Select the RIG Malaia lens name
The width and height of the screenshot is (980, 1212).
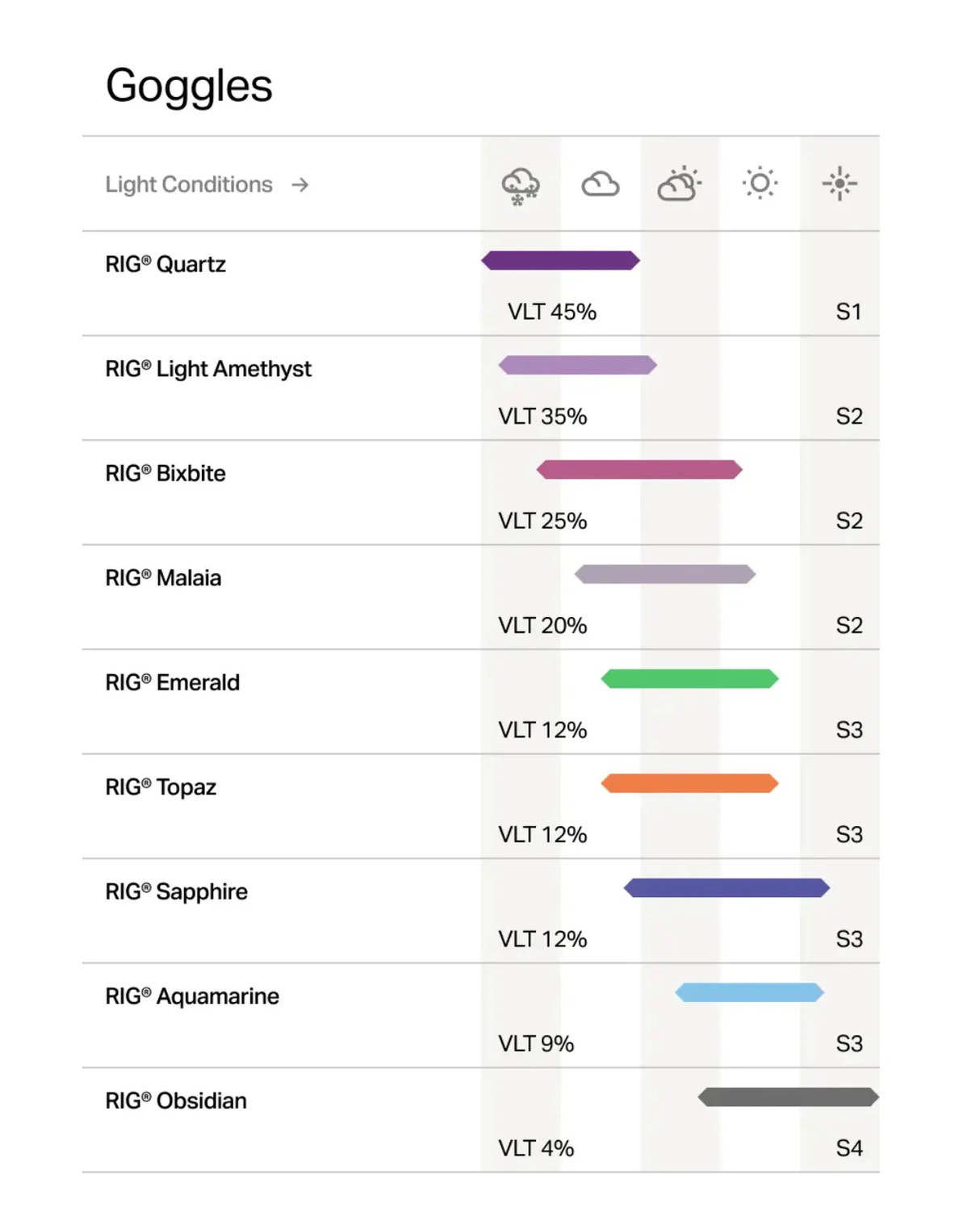[163, 578]
